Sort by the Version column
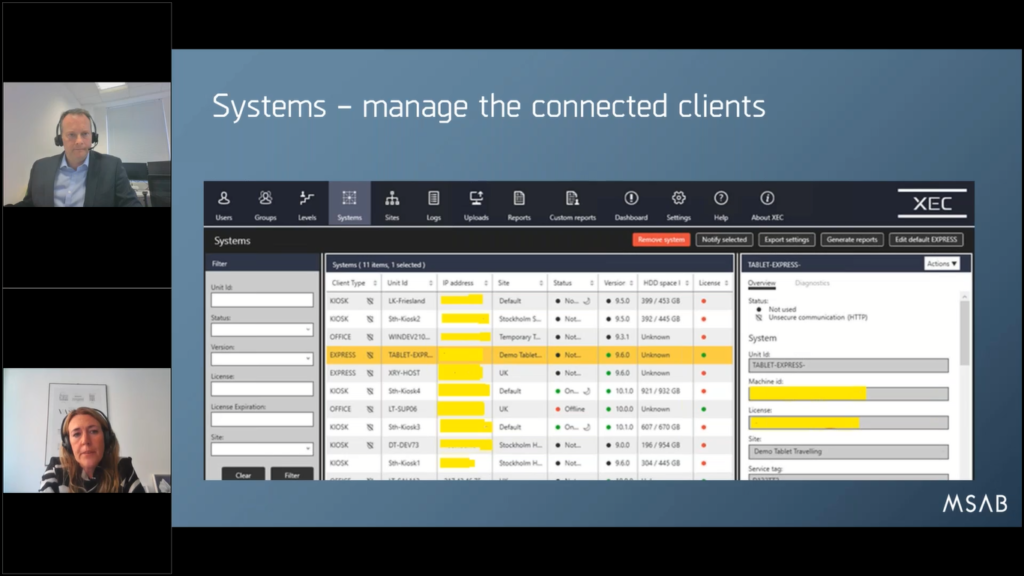The height and width of the screenshot is (576, 1024). 618,283
